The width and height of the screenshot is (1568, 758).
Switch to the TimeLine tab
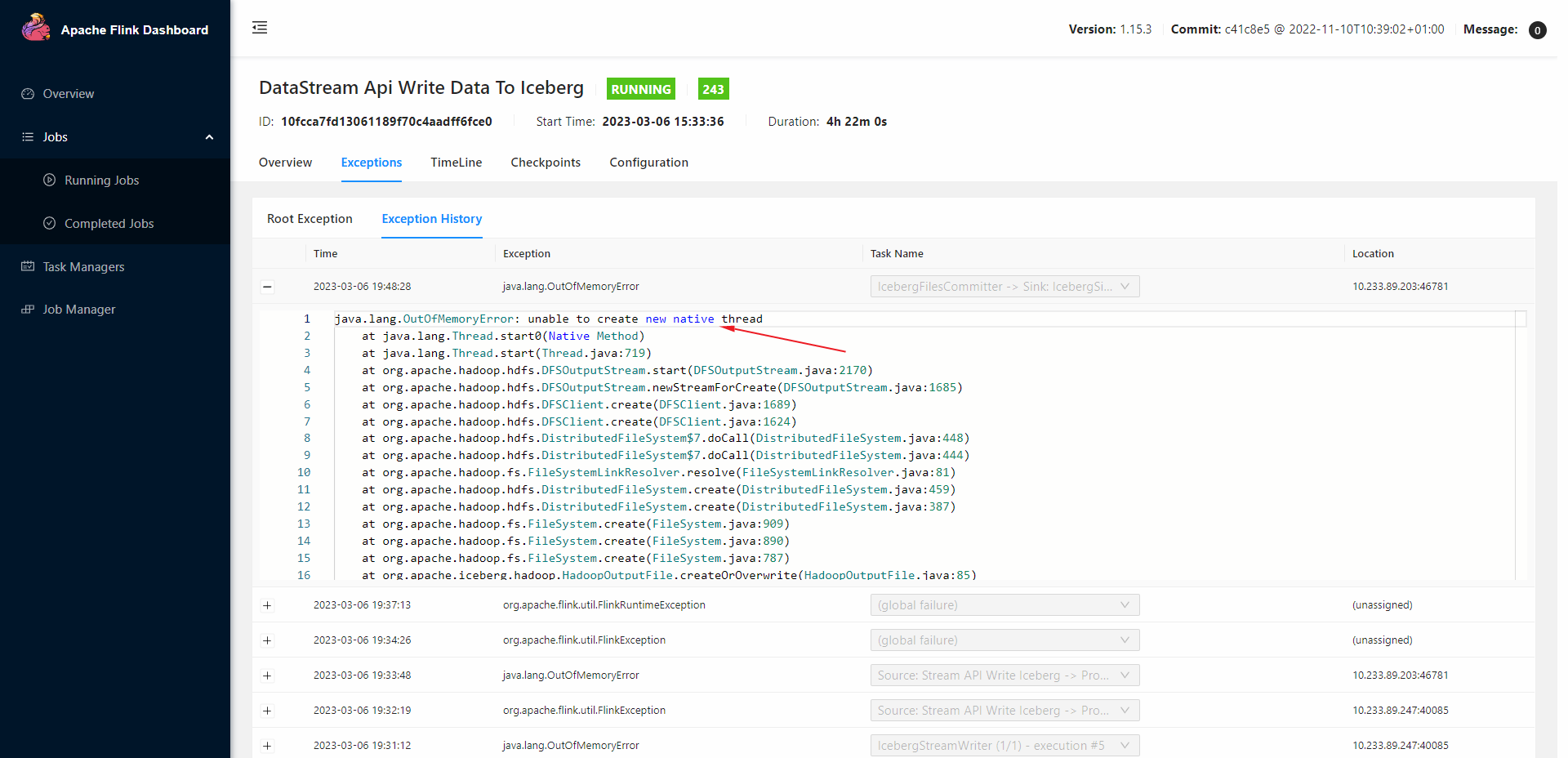(x=457, y=163)
